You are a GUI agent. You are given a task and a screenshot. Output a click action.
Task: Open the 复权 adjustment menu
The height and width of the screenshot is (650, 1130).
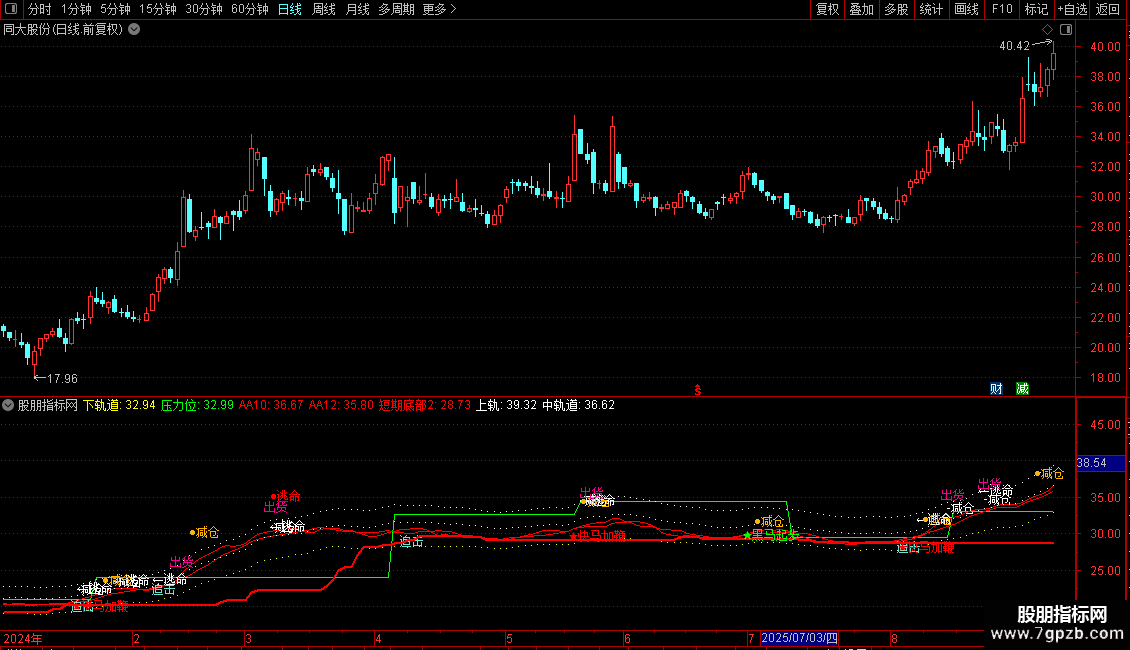coord(827,9)
